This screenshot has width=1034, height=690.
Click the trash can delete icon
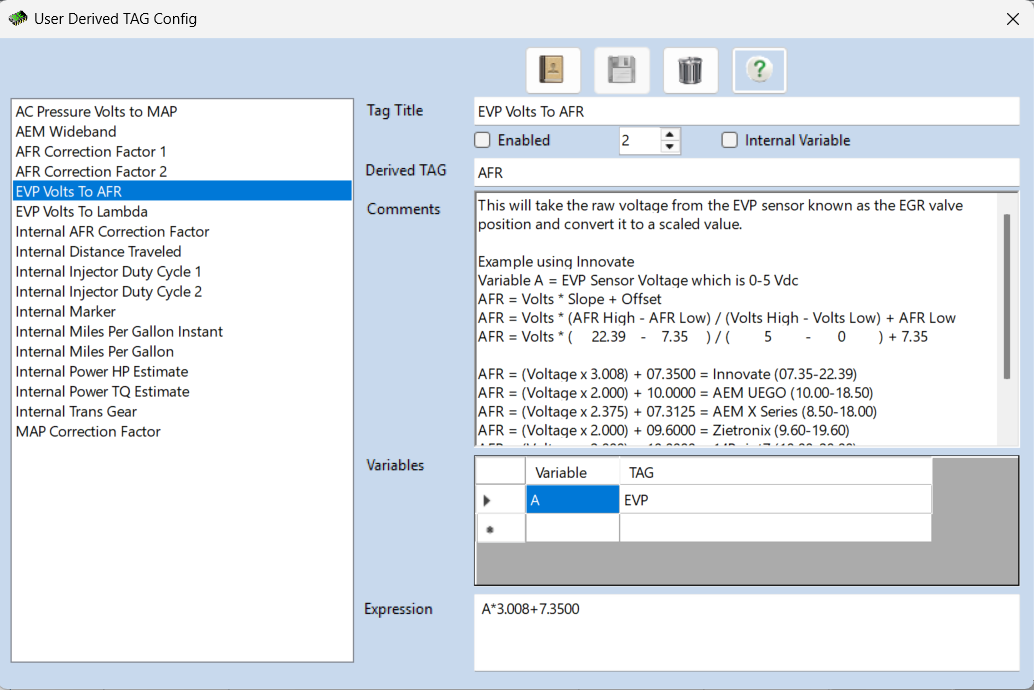pos(690,70)
